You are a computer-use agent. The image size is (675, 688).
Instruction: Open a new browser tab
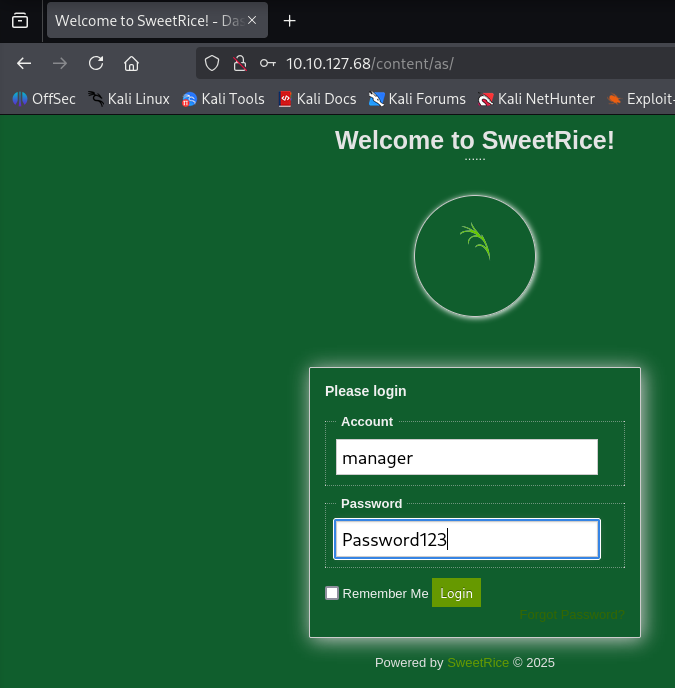pos(289,21)
